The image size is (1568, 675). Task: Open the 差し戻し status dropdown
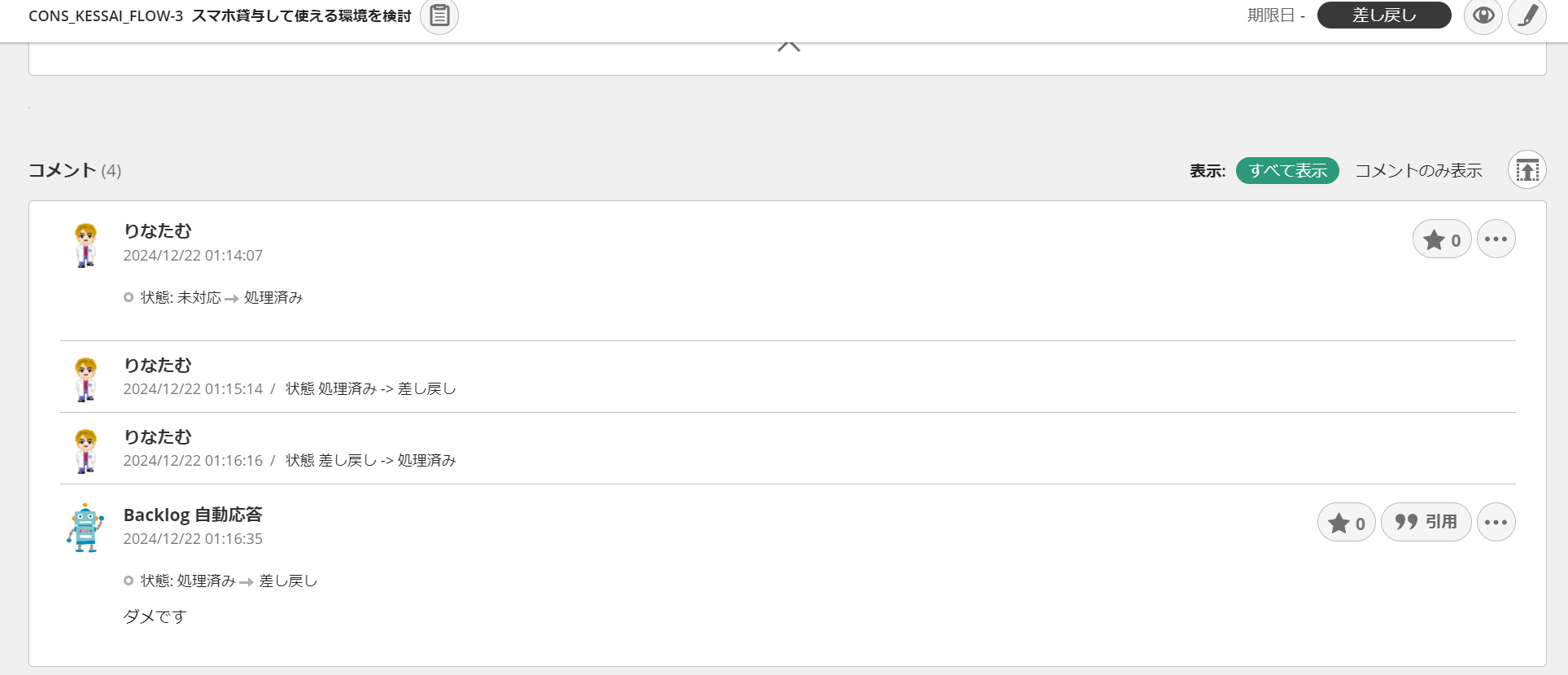click(x=1383, y=15)
